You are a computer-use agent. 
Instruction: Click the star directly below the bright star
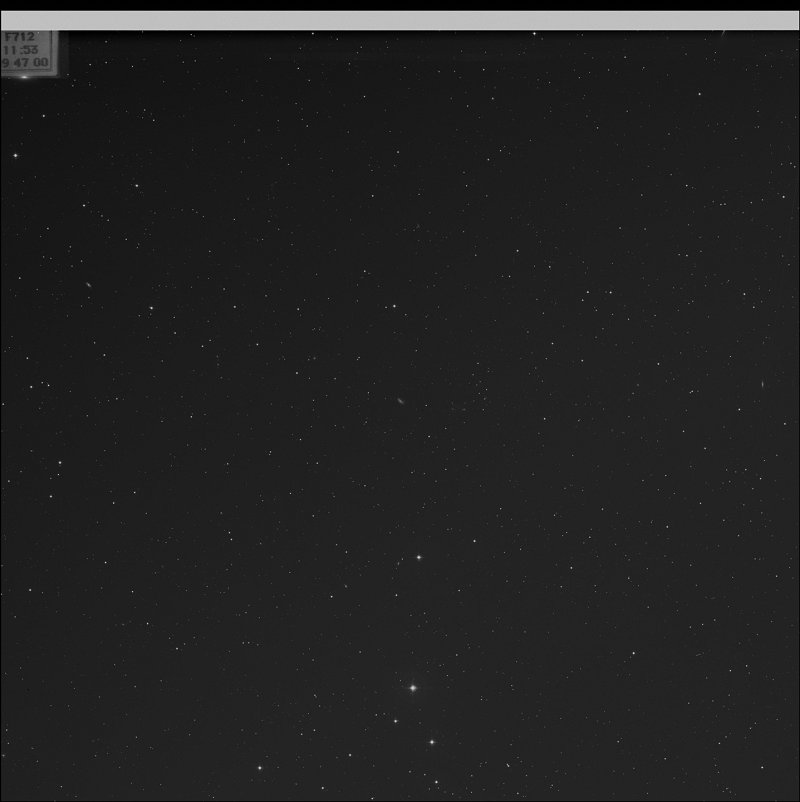coord(430,741)
